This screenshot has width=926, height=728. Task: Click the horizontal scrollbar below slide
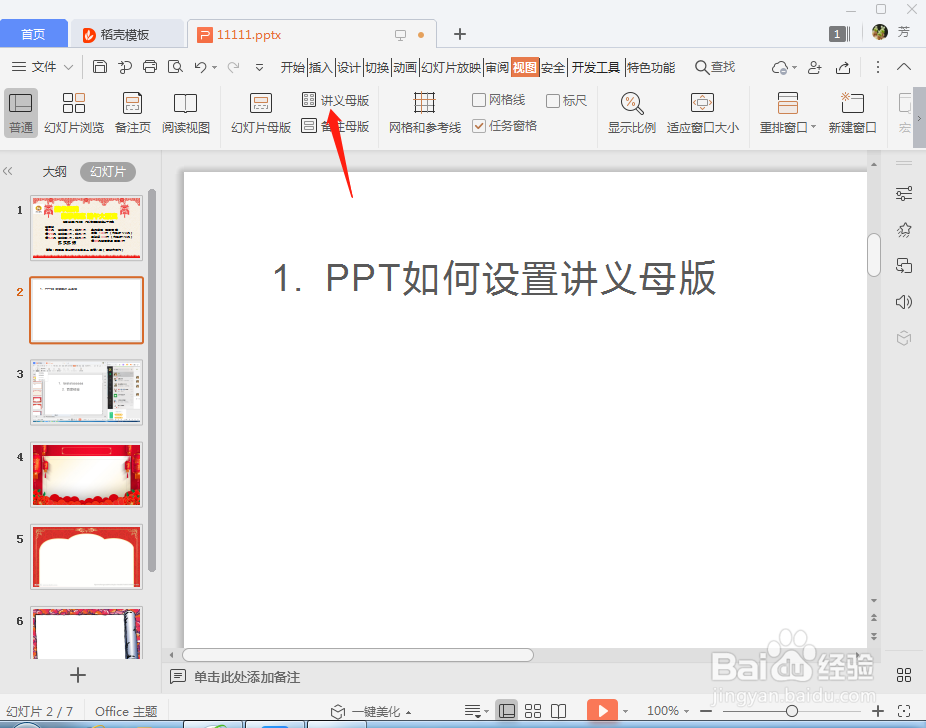(358, 655)
